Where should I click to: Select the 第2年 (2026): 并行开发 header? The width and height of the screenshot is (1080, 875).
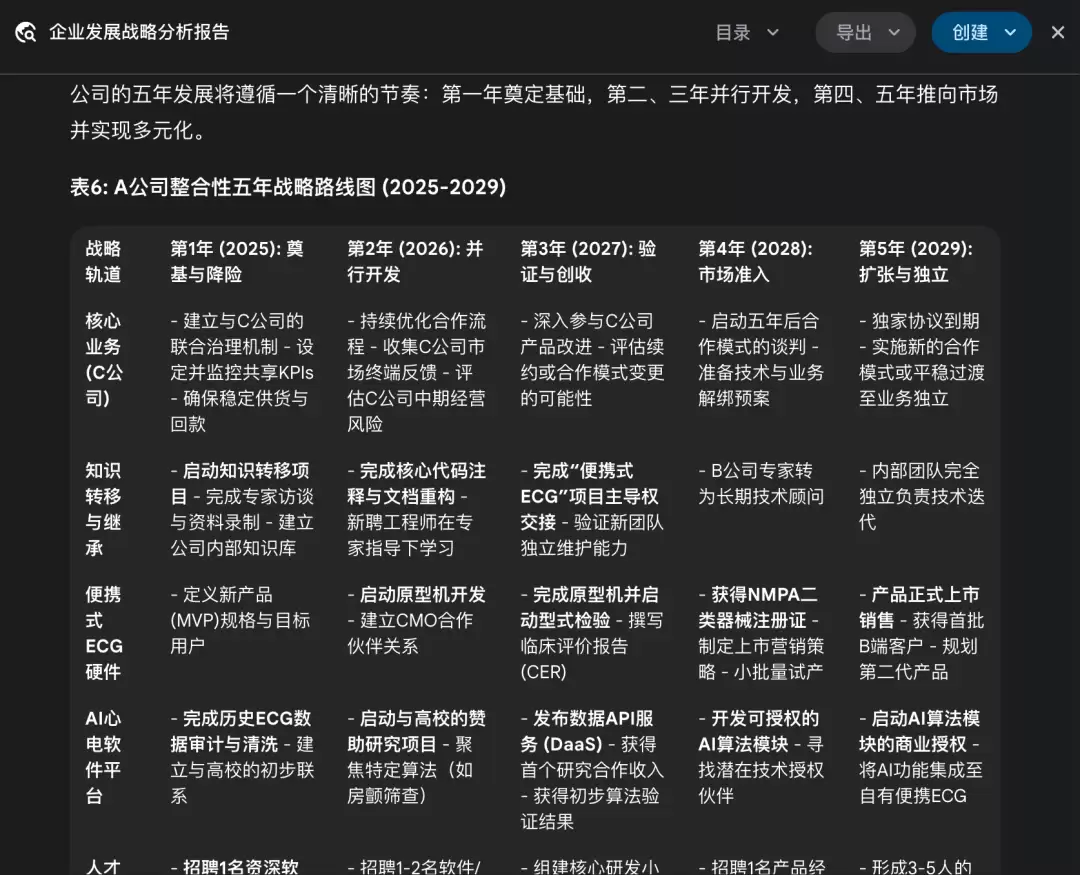click(x=415, y=262)
